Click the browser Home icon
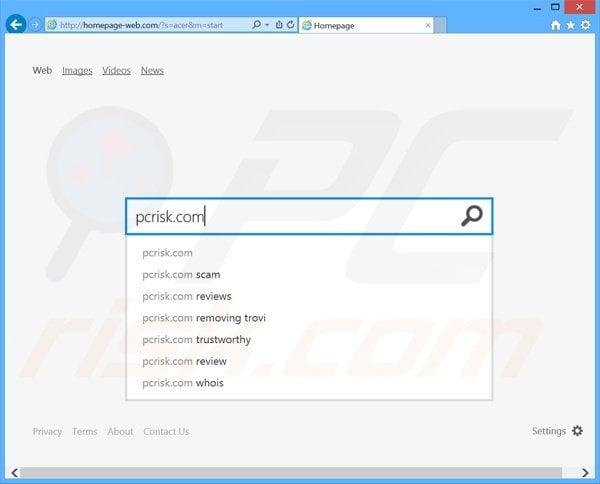 click(556, 25)
